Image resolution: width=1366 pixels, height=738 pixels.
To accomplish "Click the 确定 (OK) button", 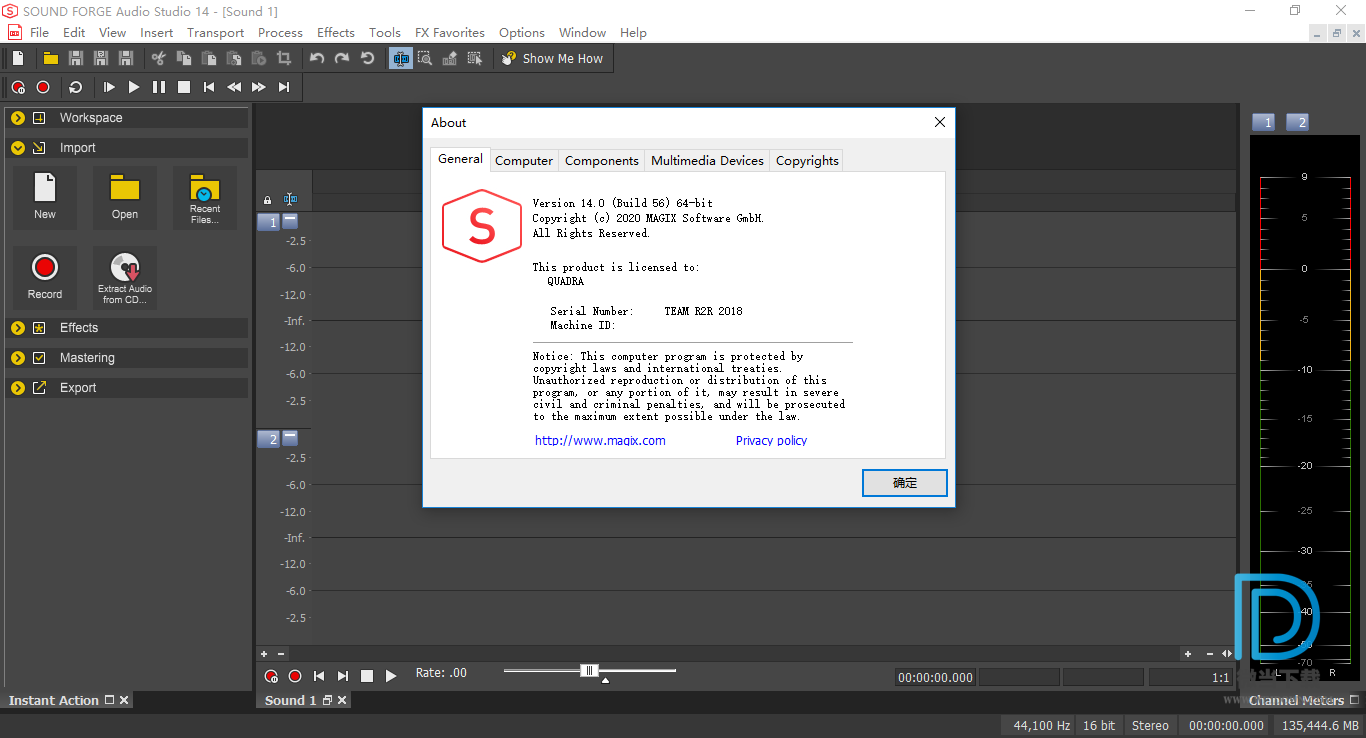I will (x=905, y=482).
